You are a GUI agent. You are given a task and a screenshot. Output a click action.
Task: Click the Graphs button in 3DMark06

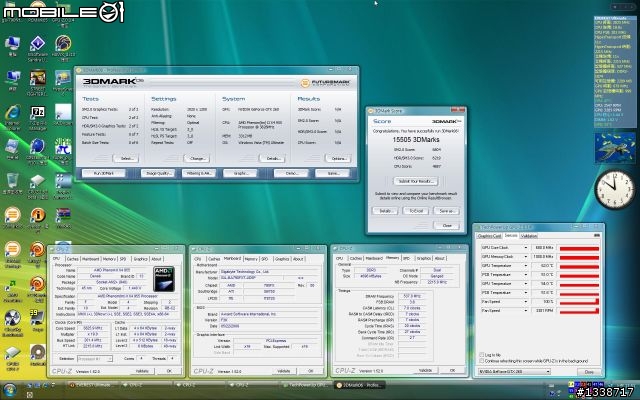240,173
